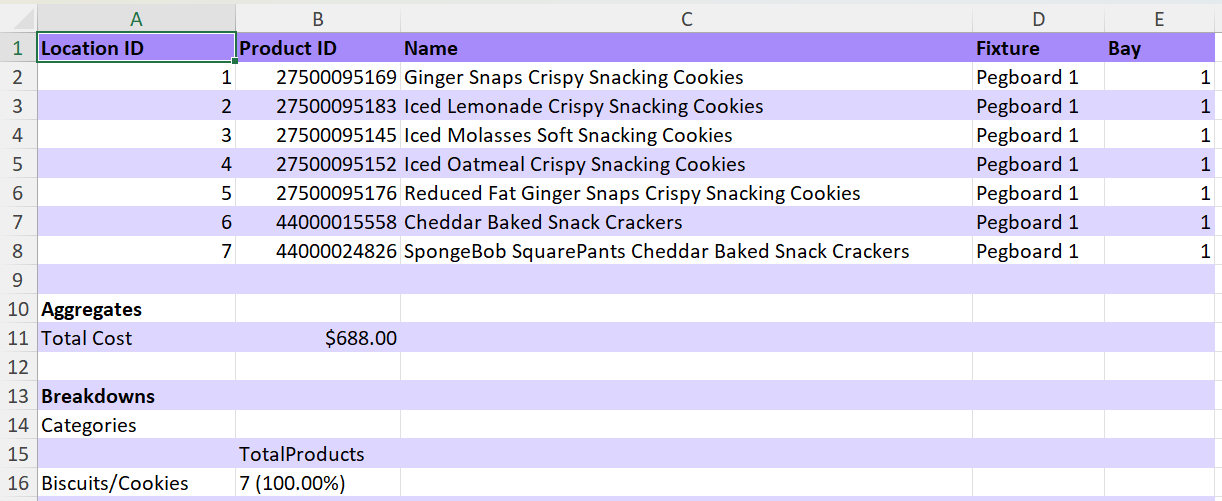This screenshot has width=1222, height=501.
Task: Click the Product ID header cell
Action: pos(318,48)
